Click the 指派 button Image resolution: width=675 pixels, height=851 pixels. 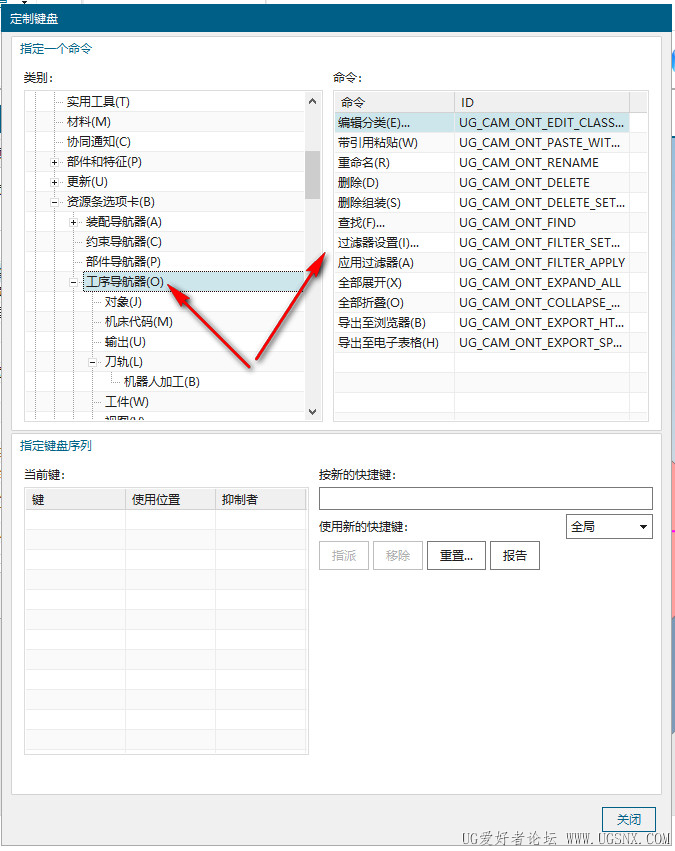344,555
